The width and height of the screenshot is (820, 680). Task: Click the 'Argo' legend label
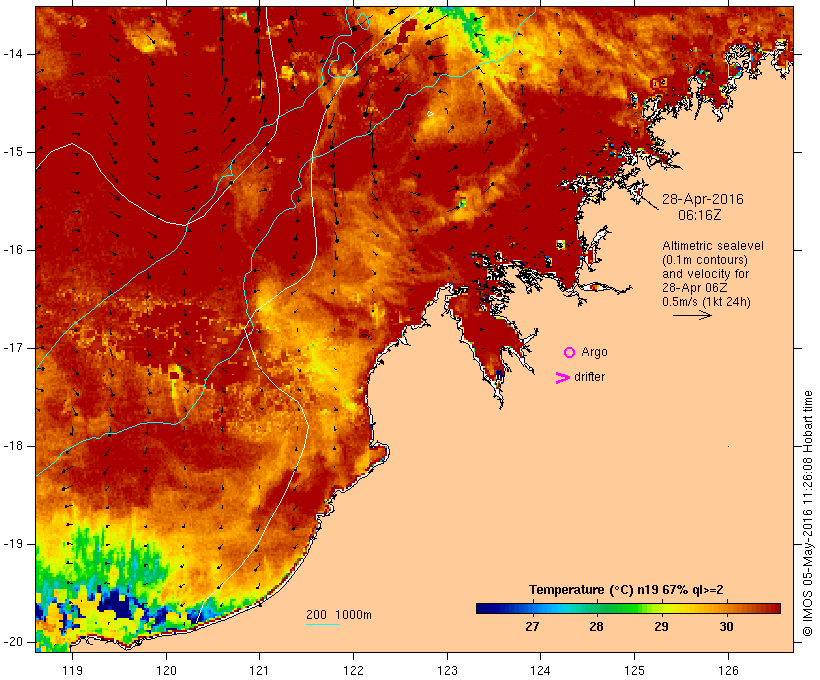point(594,352)
